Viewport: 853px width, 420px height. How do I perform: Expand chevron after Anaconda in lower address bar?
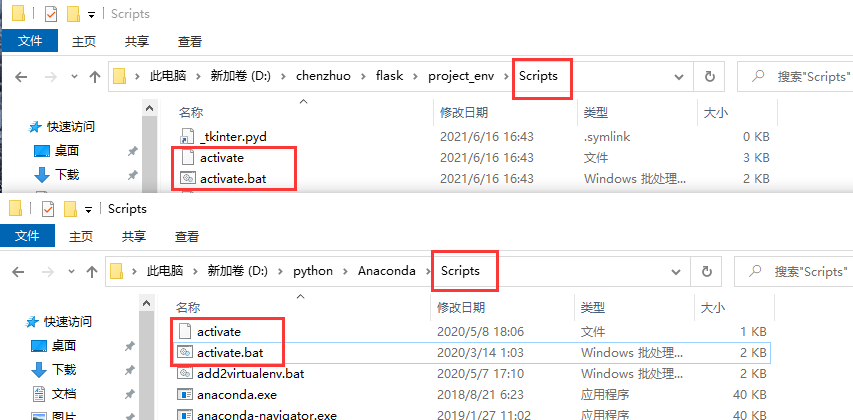(x=429, y=271)
